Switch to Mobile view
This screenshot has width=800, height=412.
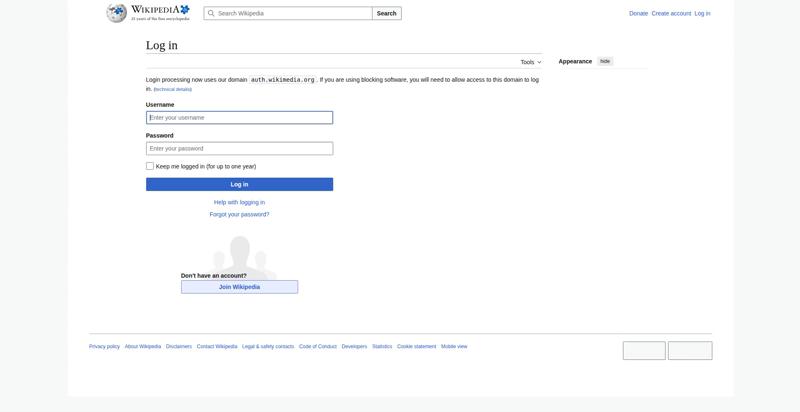454,346
